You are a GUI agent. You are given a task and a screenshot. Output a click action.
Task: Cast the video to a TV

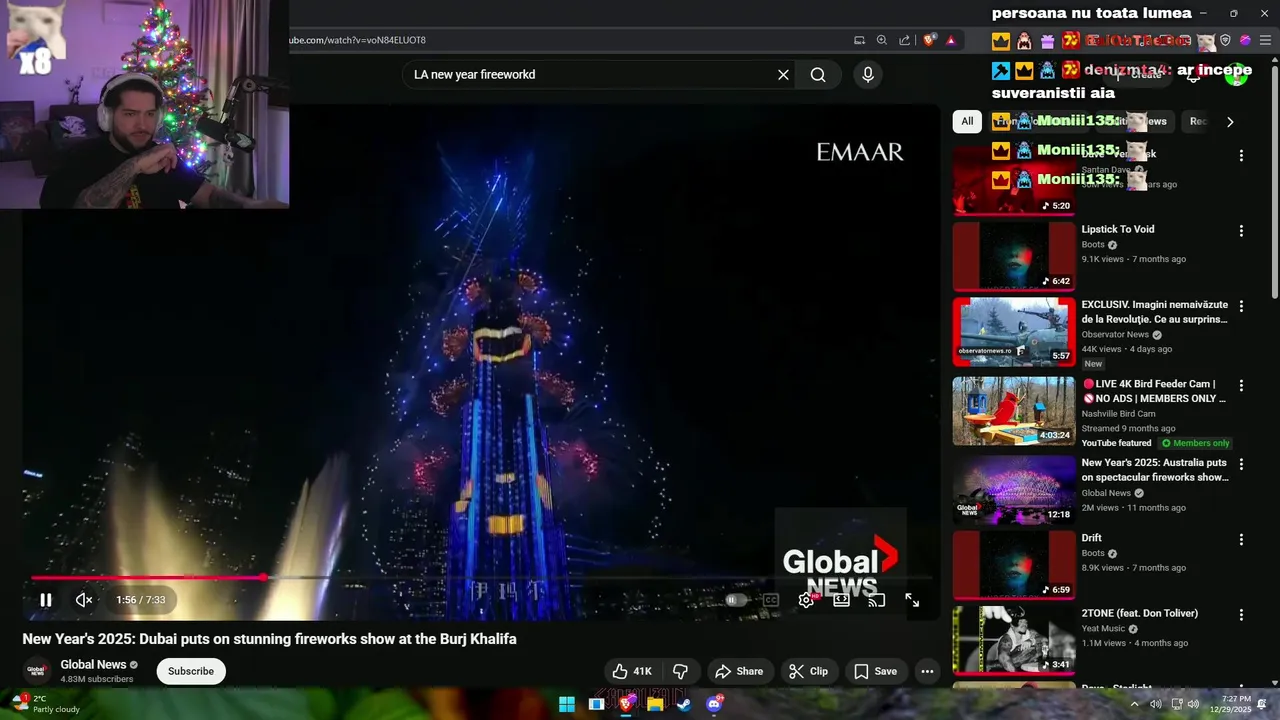click(x=877, y=600)
